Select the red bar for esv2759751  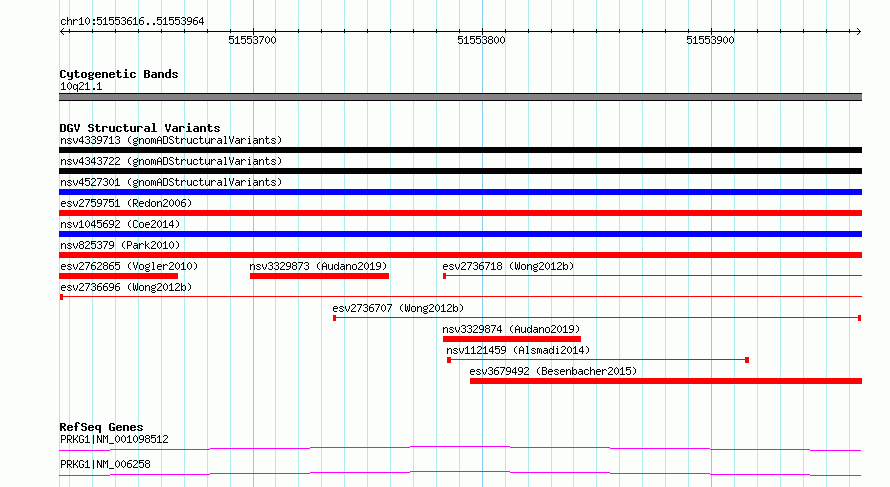click(460, 213)
